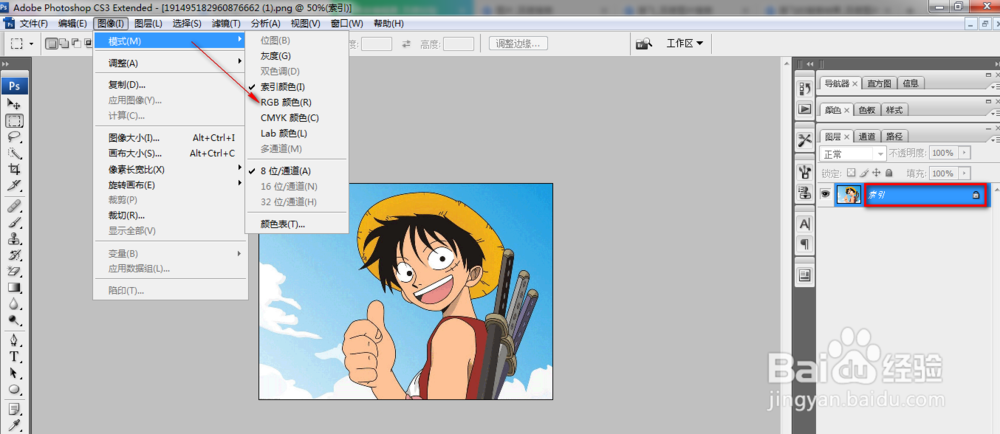1000x434 pixels.
Task: Toggle lock transparent pixels icon
Action: pyautogui.click(x=850, y=173)
